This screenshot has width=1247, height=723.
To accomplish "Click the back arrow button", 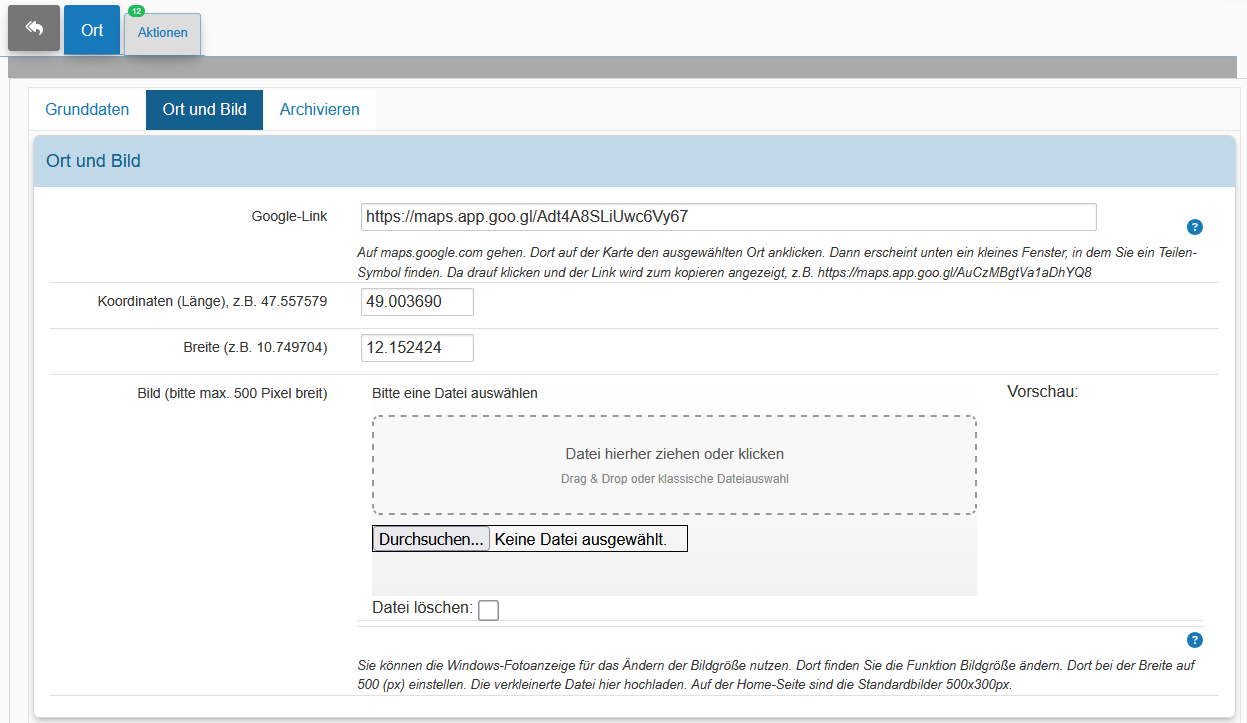I will tap(34, 28).
